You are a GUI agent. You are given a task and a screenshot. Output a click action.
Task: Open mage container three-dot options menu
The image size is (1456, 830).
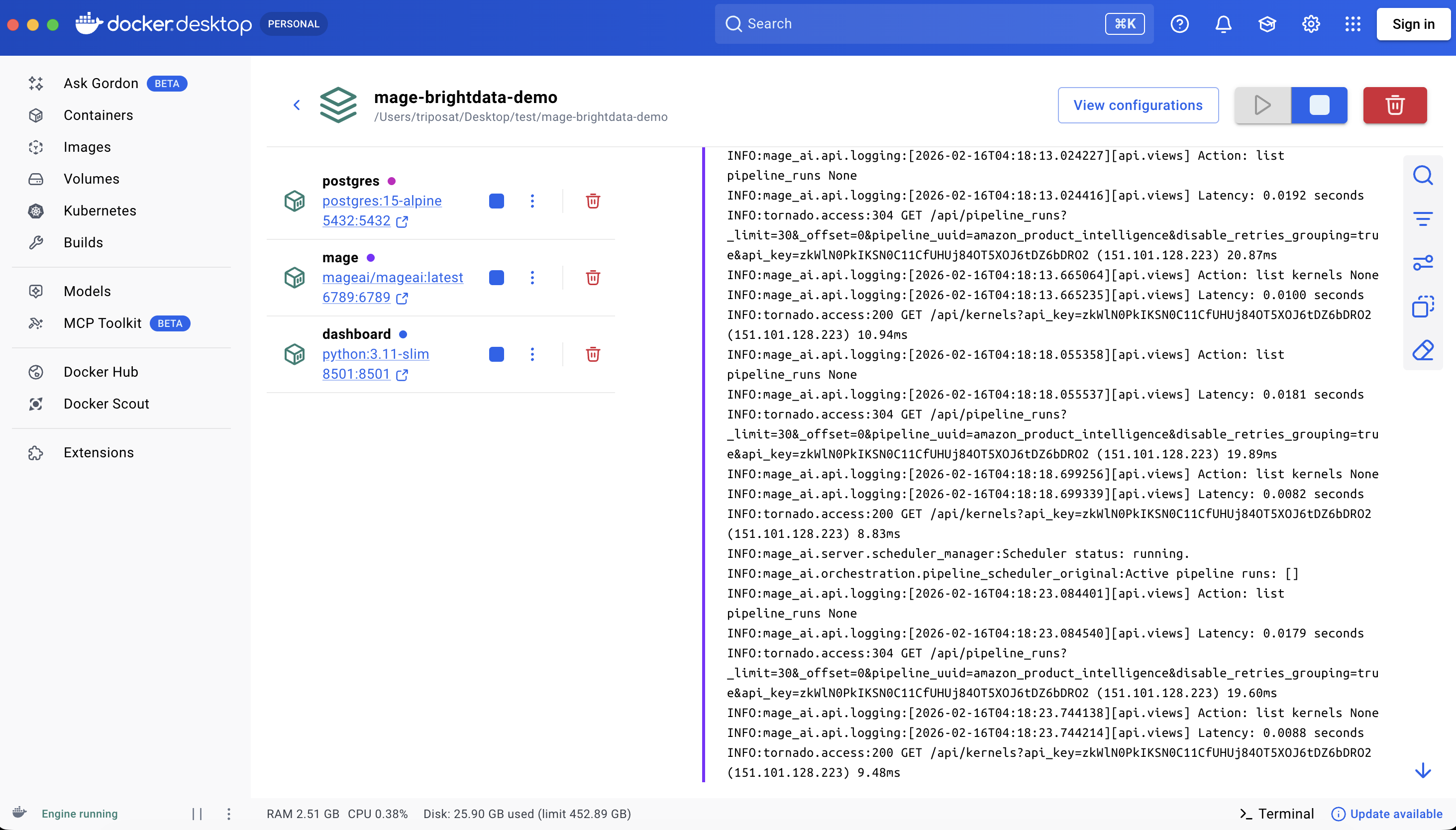click(x=532, y=278)
